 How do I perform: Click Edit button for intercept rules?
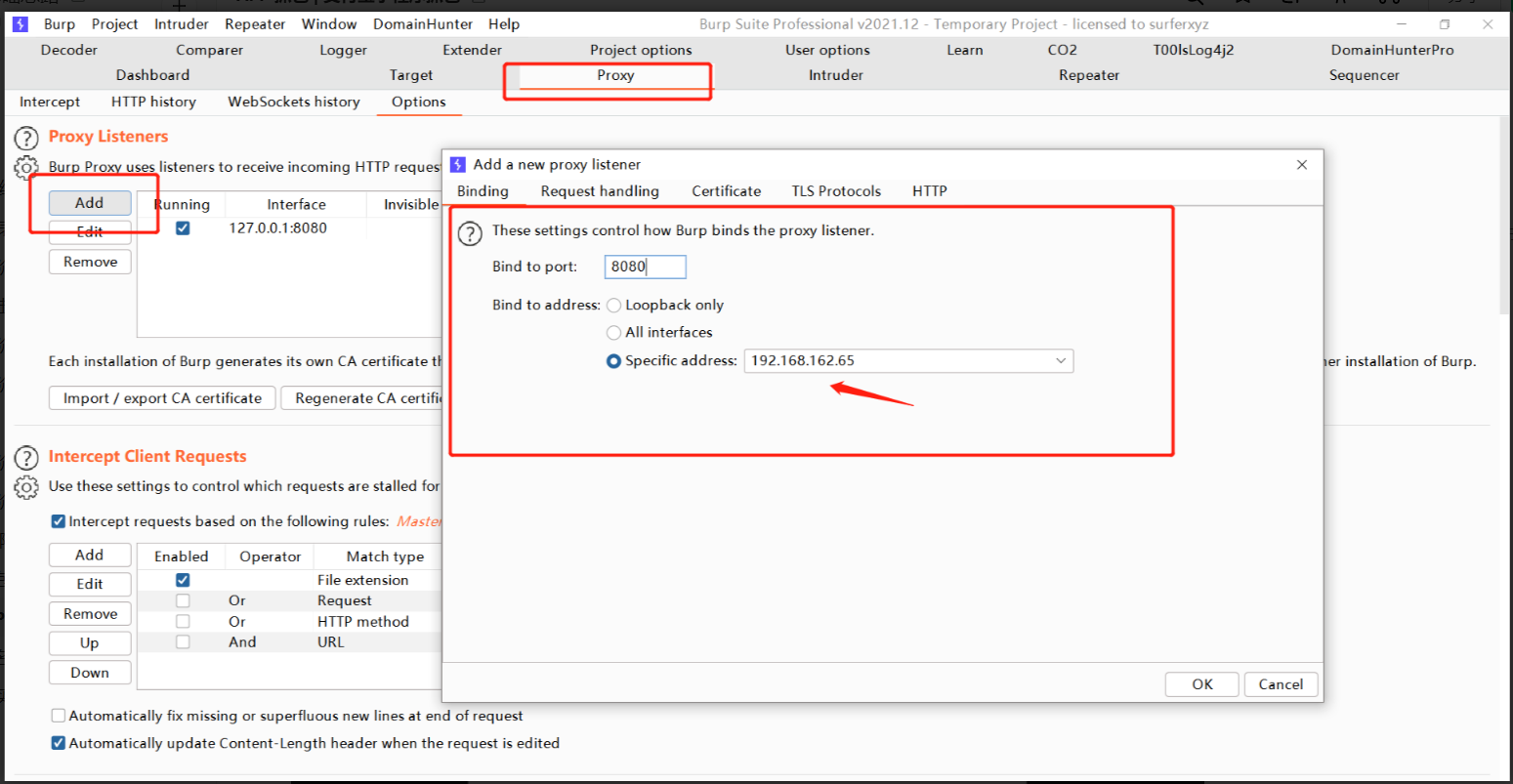tap(90, 584)
